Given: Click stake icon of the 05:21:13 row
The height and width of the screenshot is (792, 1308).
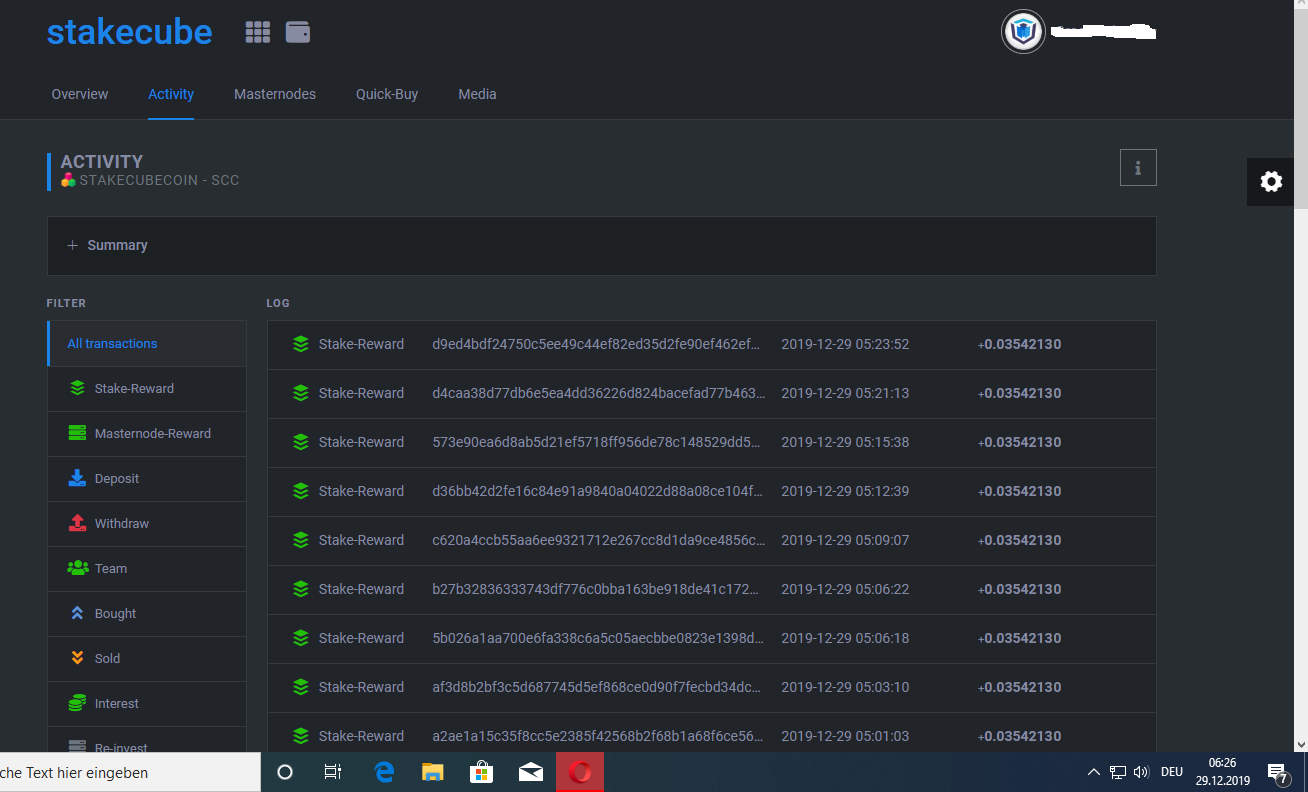Looking at the screenshot, I should [x=300, y=393].
